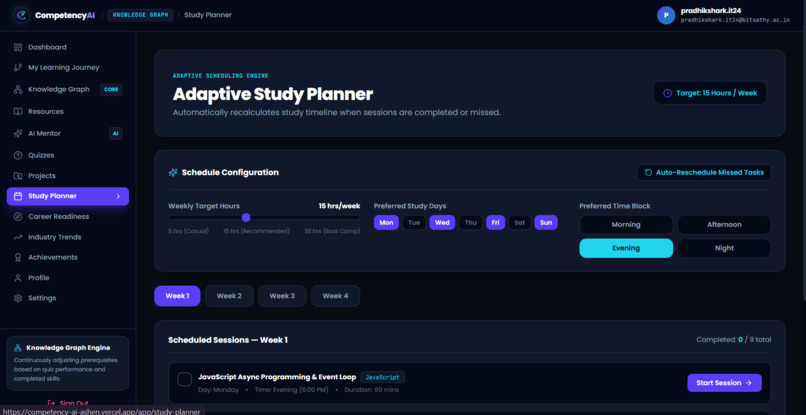Click the pradhikshark.it24 username

coord(710,10)
